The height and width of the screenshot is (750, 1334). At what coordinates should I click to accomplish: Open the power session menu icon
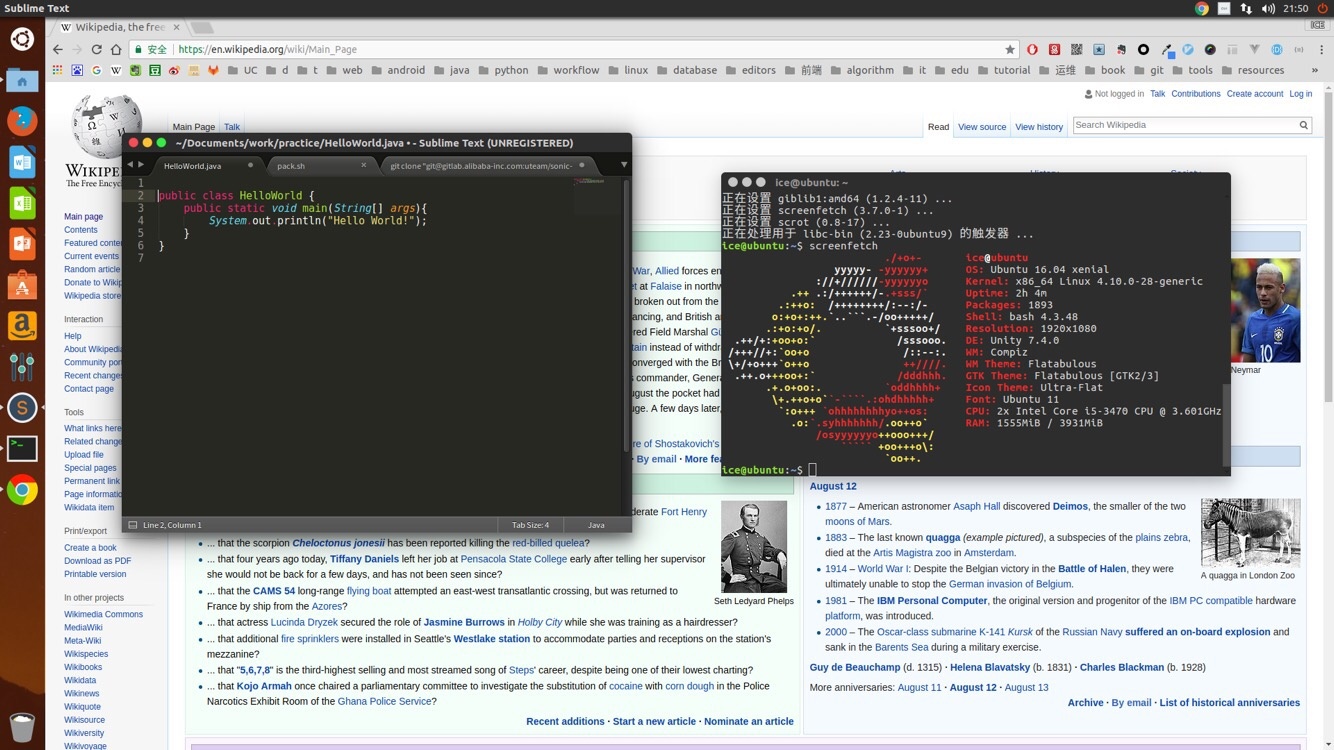point(1322,8)
